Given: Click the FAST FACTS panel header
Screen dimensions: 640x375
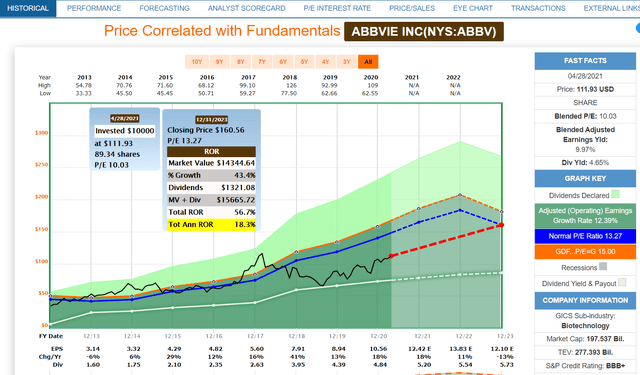Looking at the screenshot, I should (585, 61).
